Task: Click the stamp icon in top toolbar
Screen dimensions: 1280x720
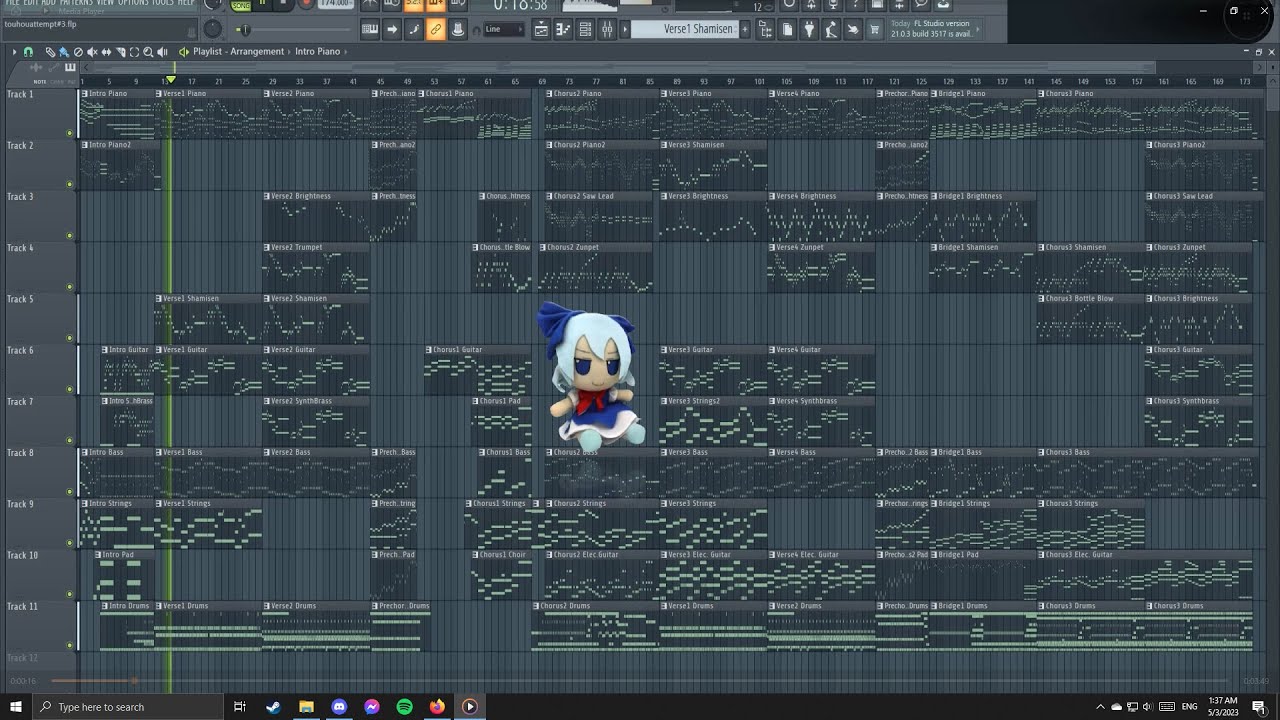Action: (x=458, y=29)
